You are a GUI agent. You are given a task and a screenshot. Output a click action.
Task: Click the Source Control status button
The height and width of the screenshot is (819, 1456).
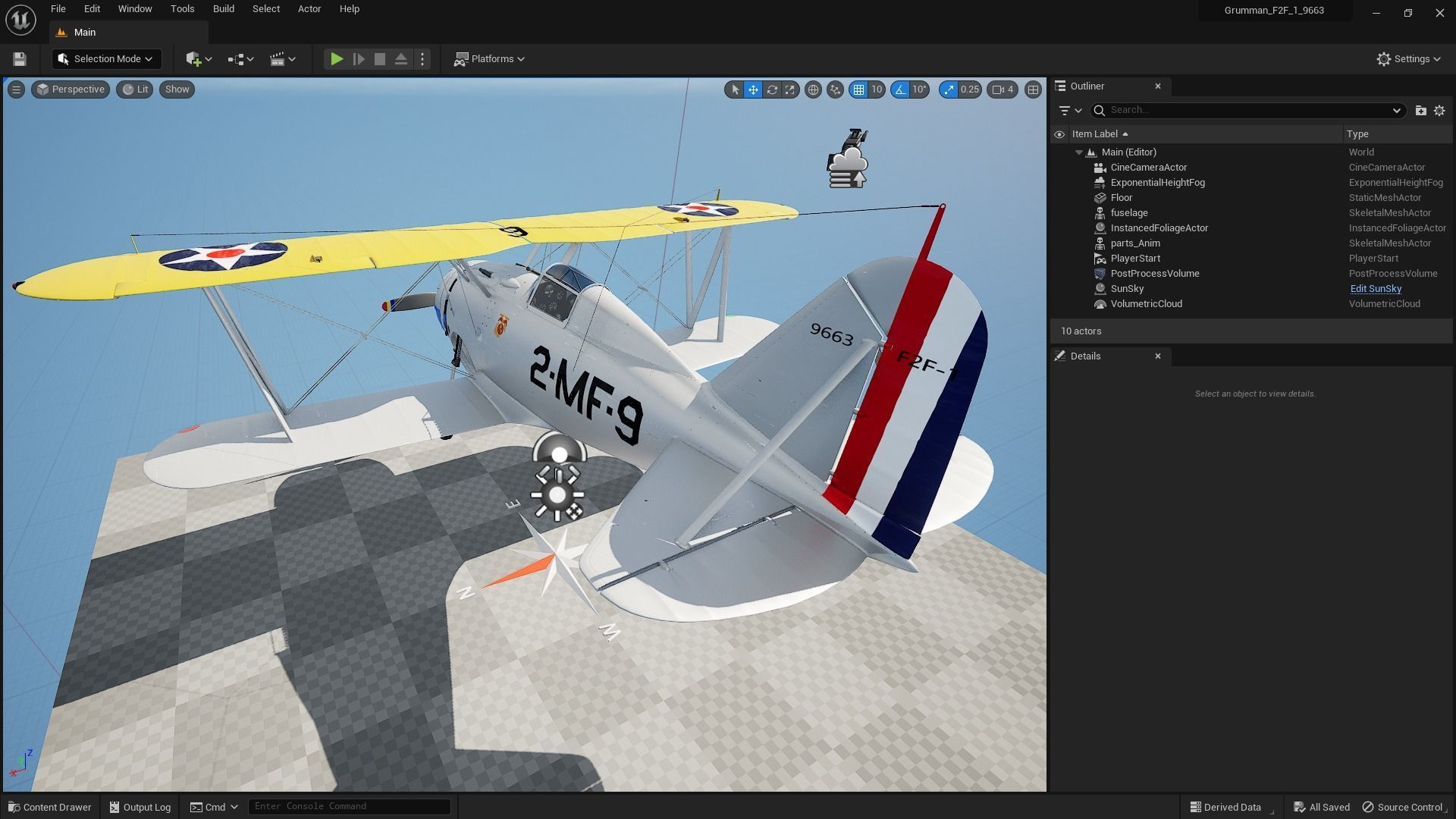point(1404,807)
